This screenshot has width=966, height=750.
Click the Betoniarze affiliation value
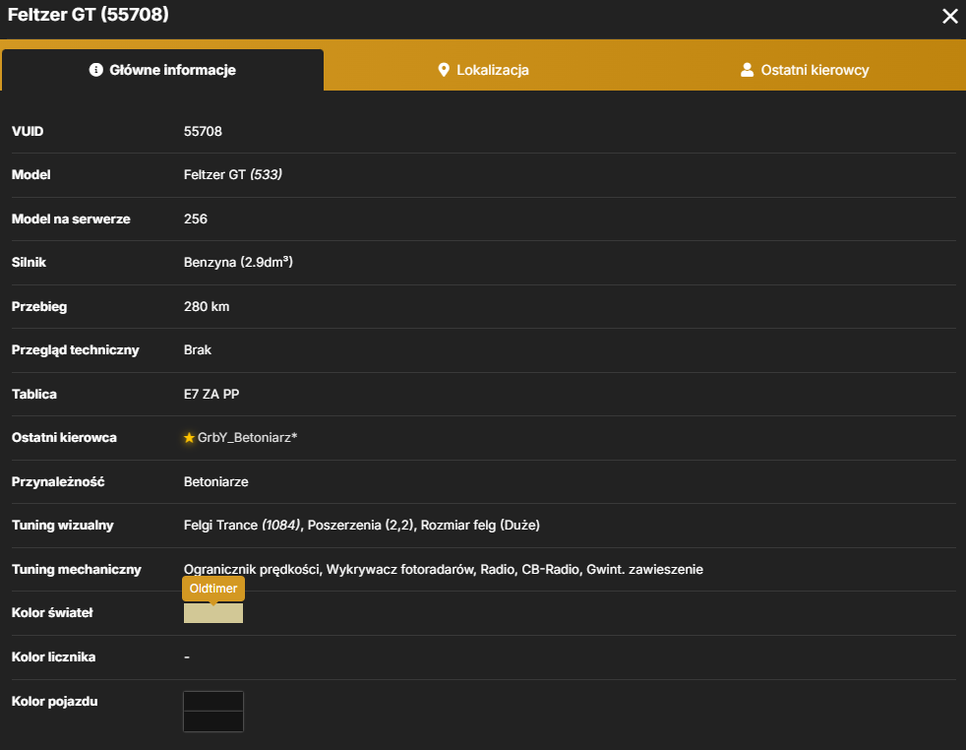(216, 482)
